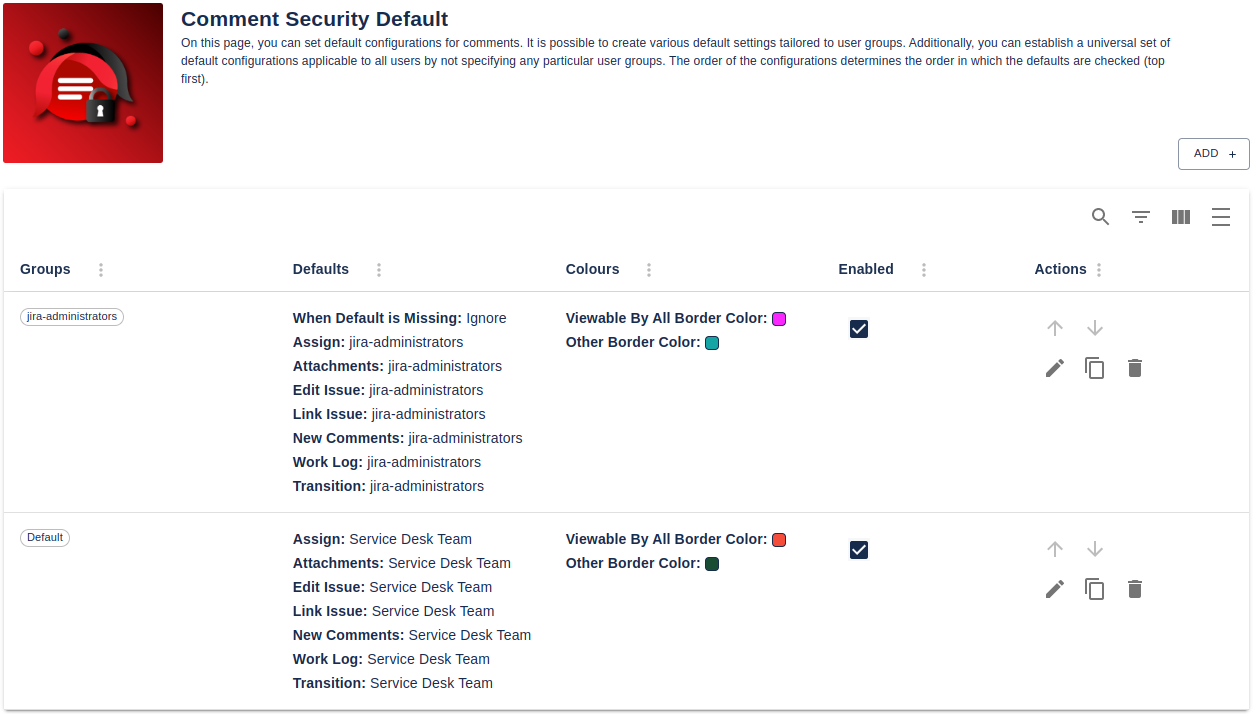Uncheck Enabled for the Default configuration

858,549
